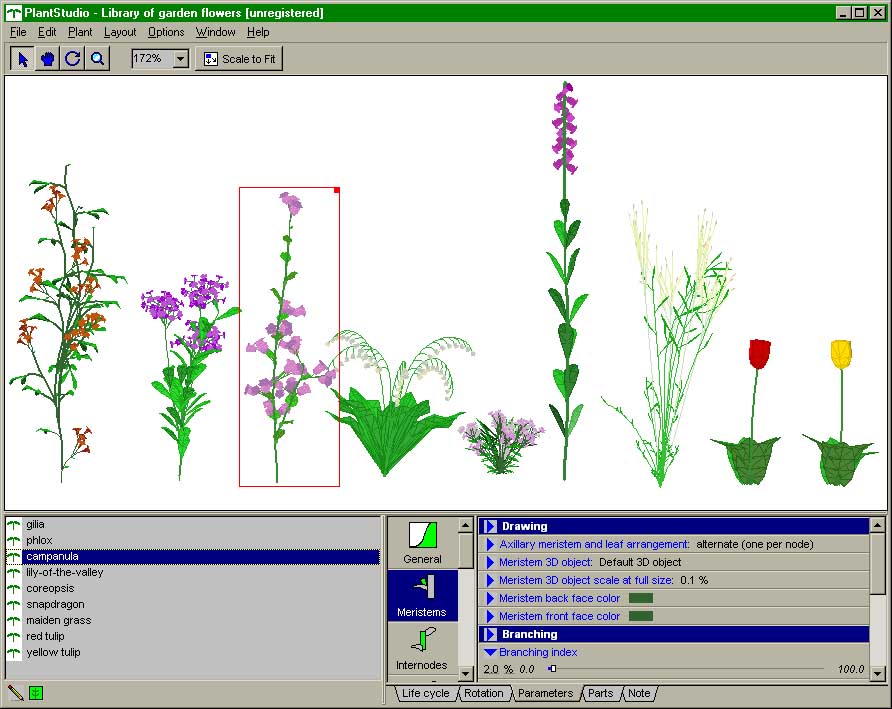Switch to the Parts tab

pos(601,693)
